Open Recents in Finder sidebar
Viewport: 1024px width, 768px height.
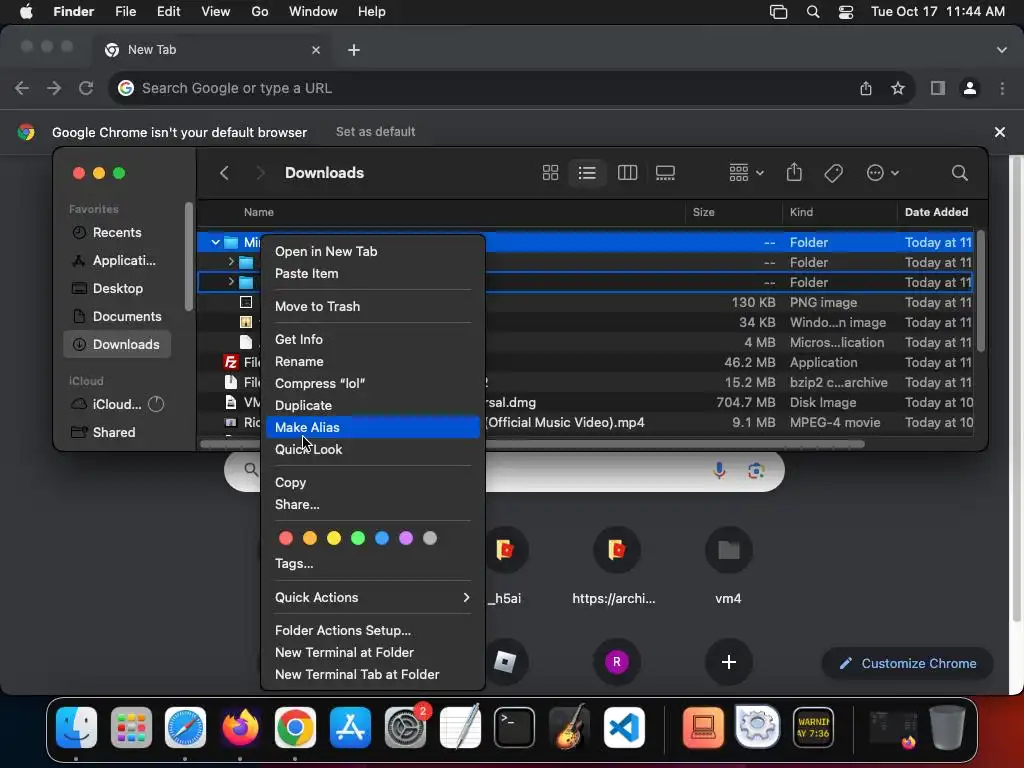pyautogui.click(x=117, y=232)
